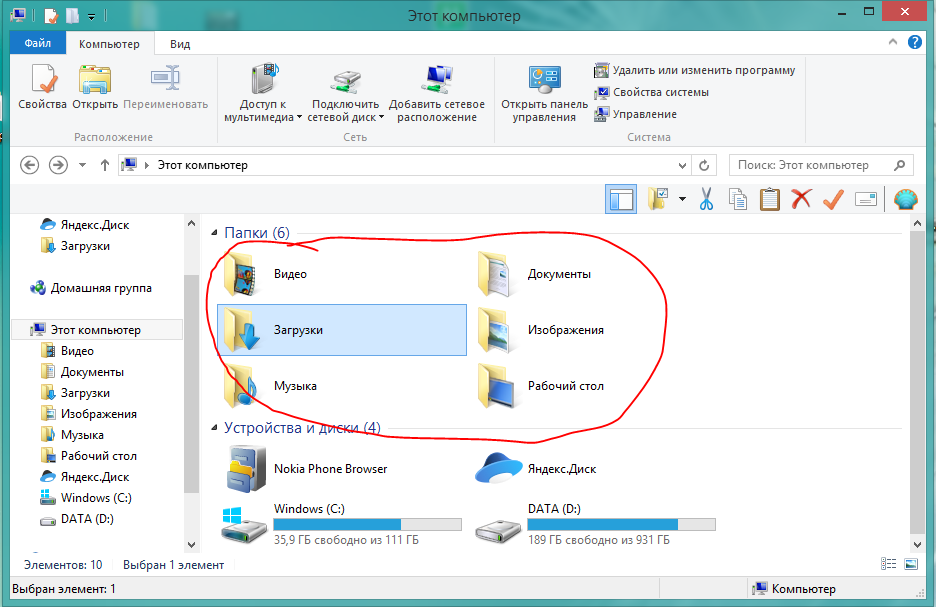The image size is (936, 607).
Task: Switch to large icons view in status bar
Action: tap(911, 564)
